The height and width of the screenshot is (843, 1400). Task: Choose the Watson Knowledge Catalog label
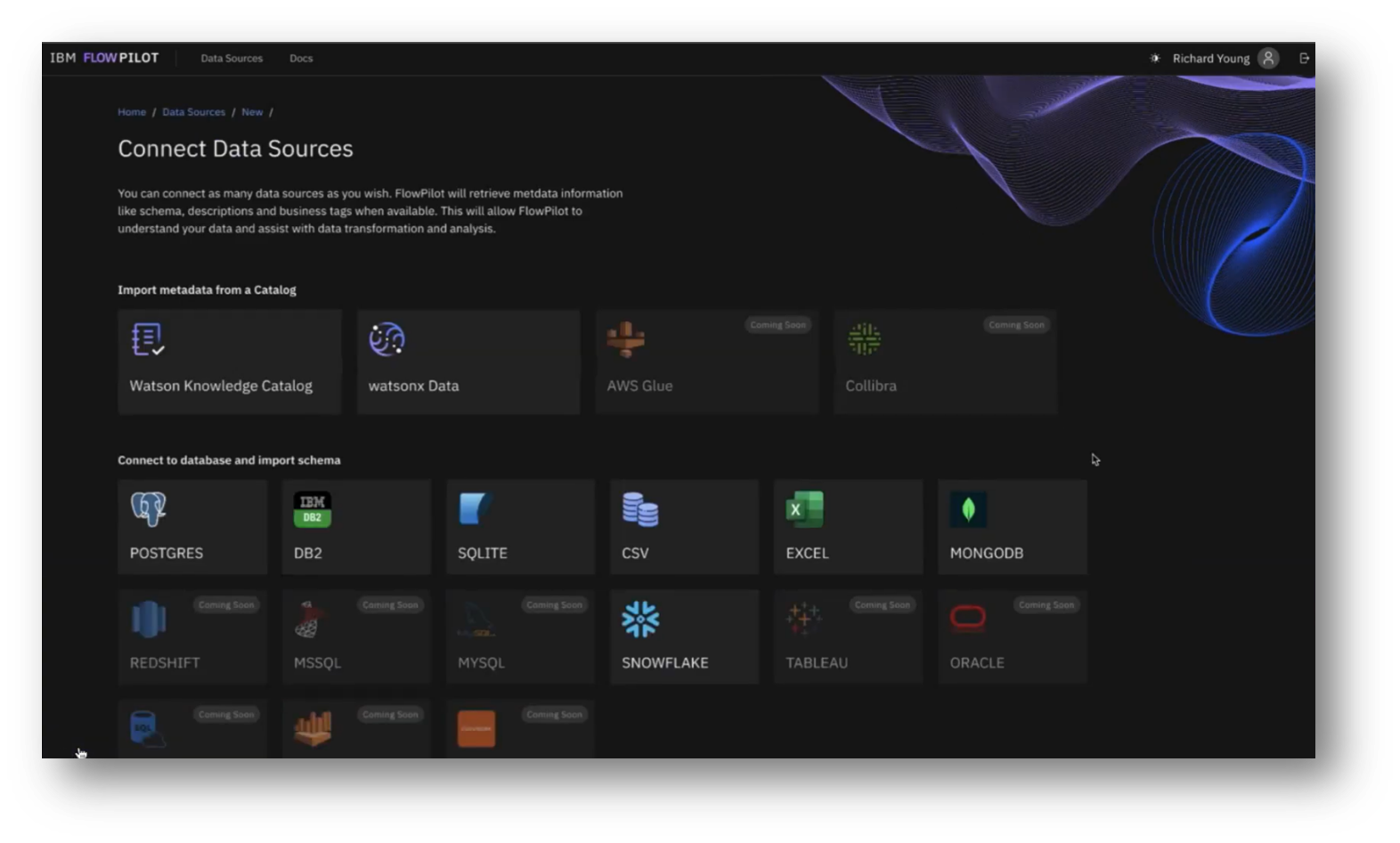[221, 385]
